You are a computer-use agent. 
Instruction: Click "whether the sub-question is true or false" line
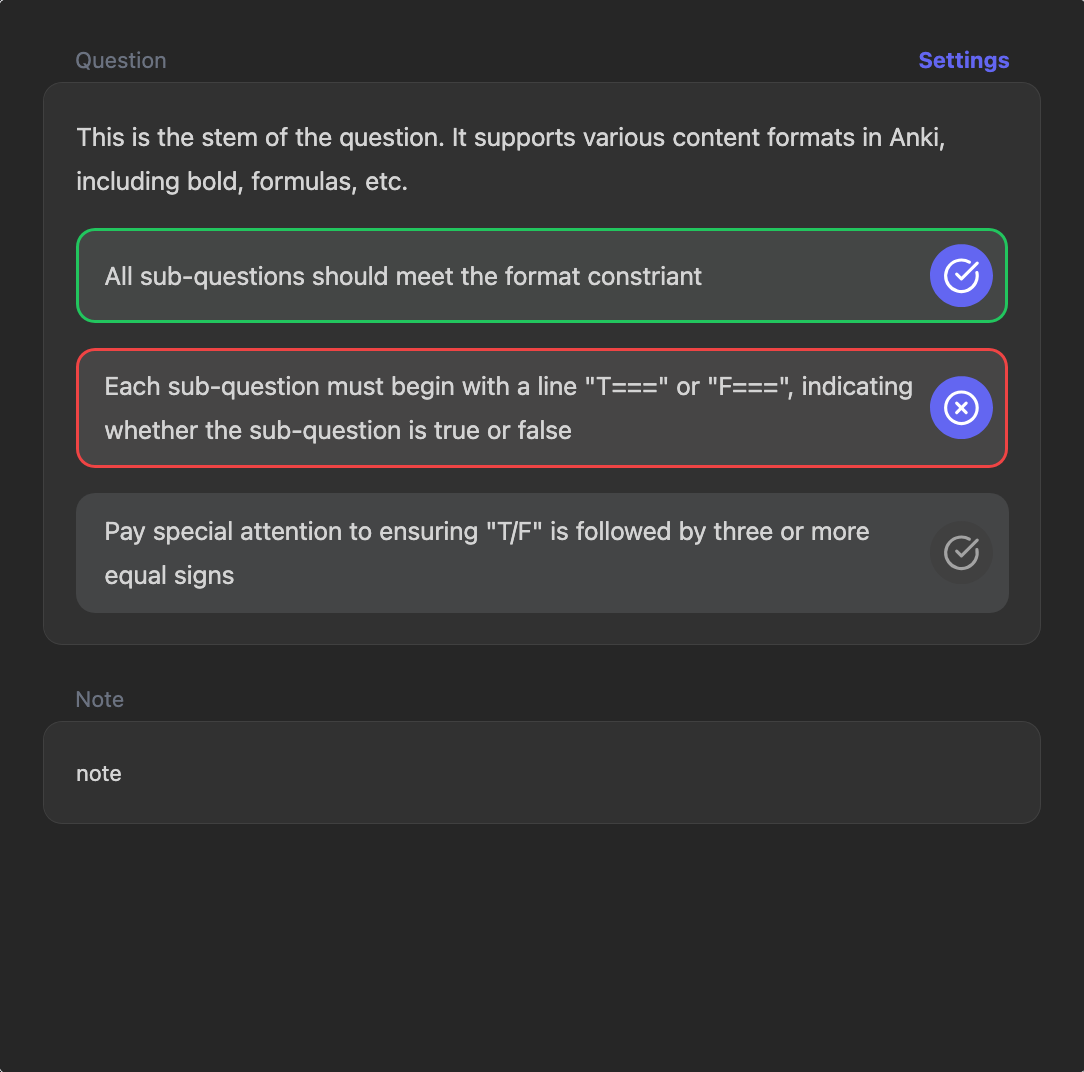coord(338,431)
